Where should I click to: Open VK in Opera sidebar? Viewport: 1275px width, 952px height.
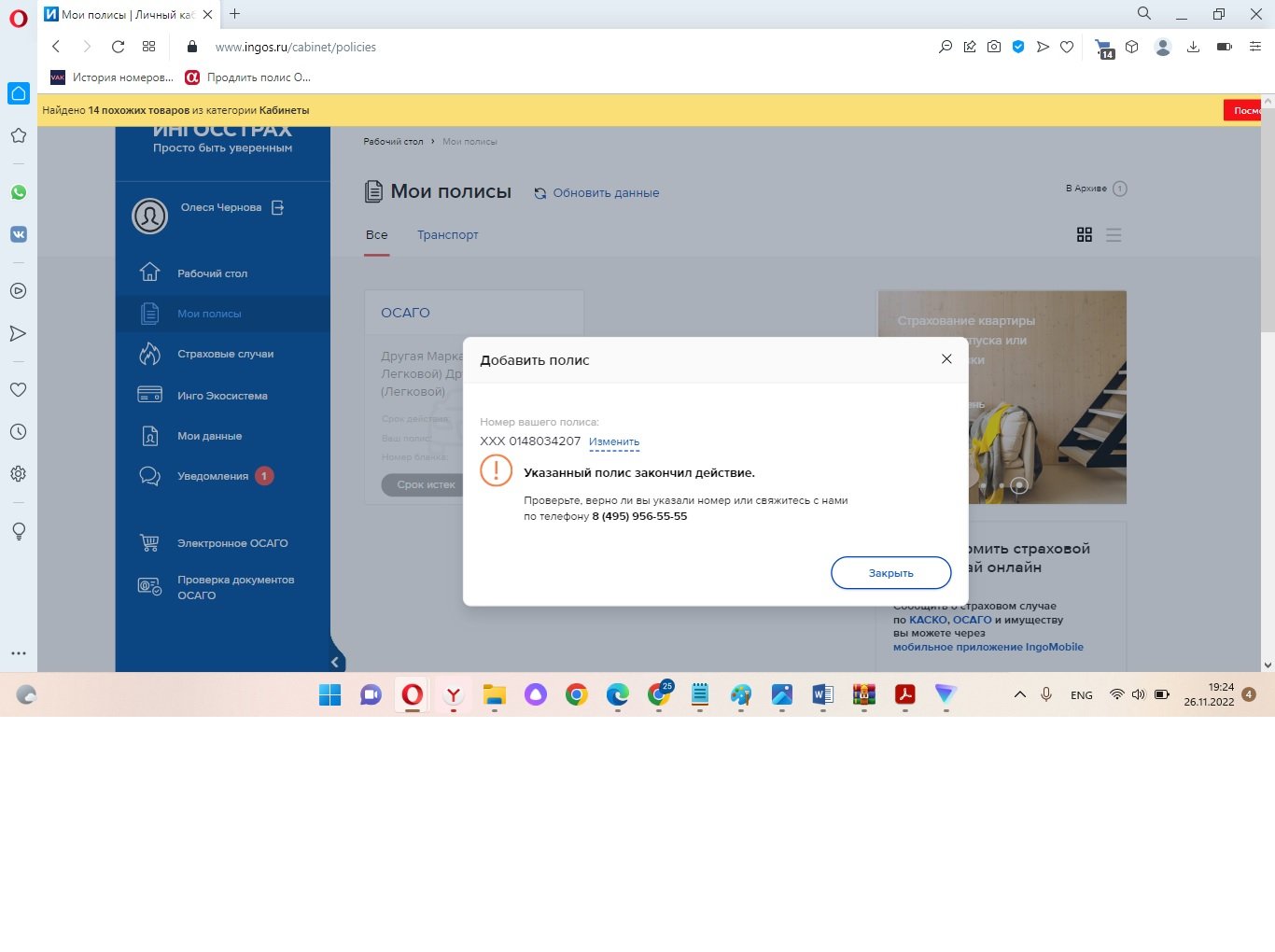pos(19,234)
